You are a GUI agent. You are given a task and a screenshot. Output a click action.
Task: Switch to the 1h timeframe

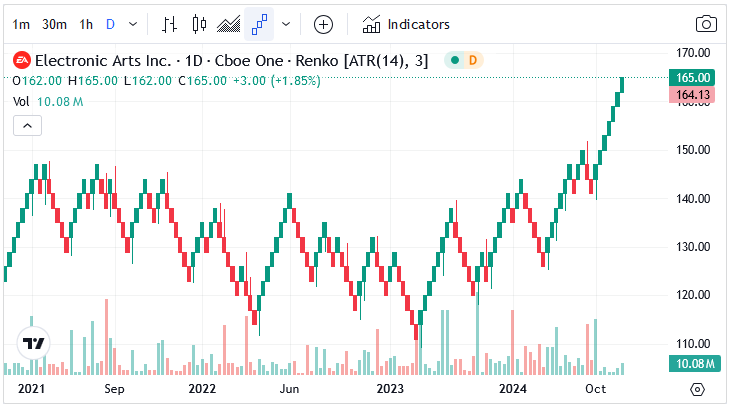pos(87,24)
